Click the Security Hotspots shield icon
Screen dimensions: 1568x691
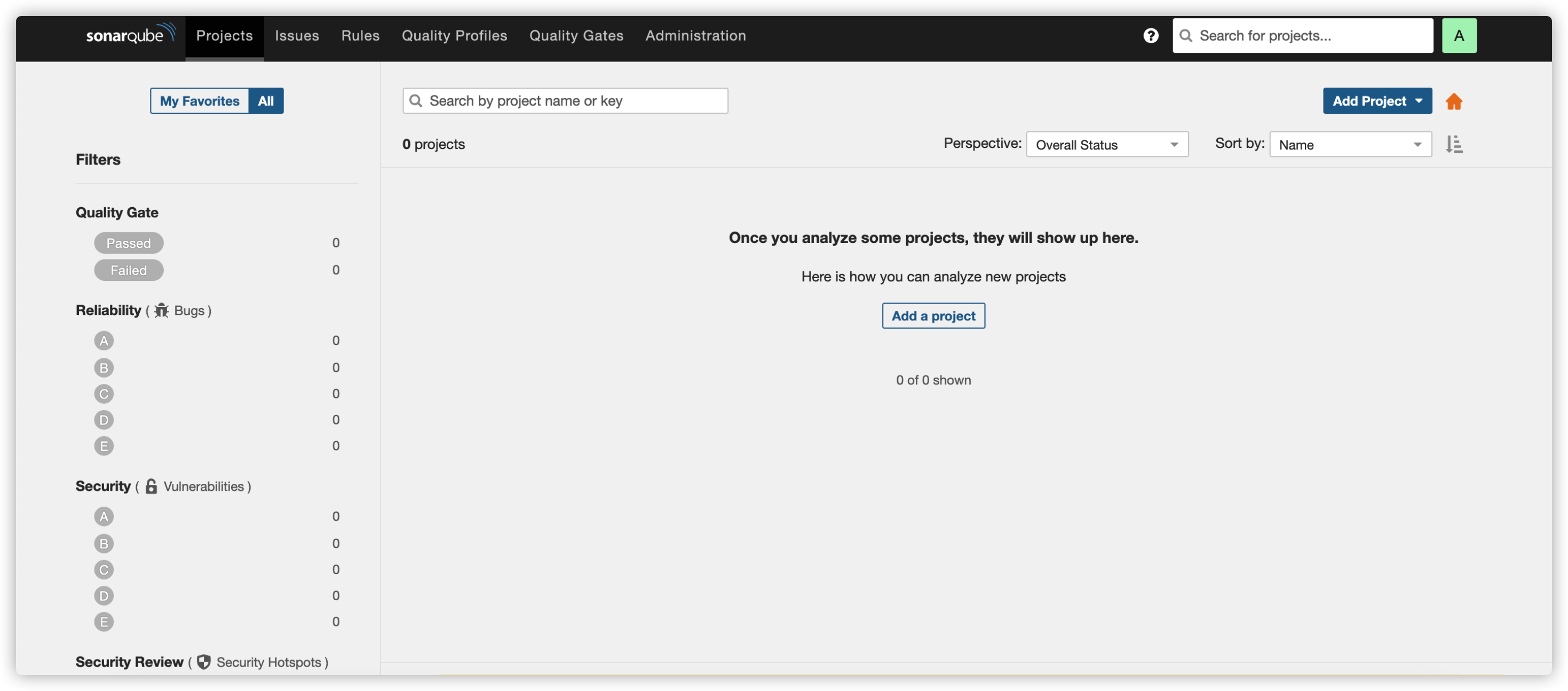204,662
